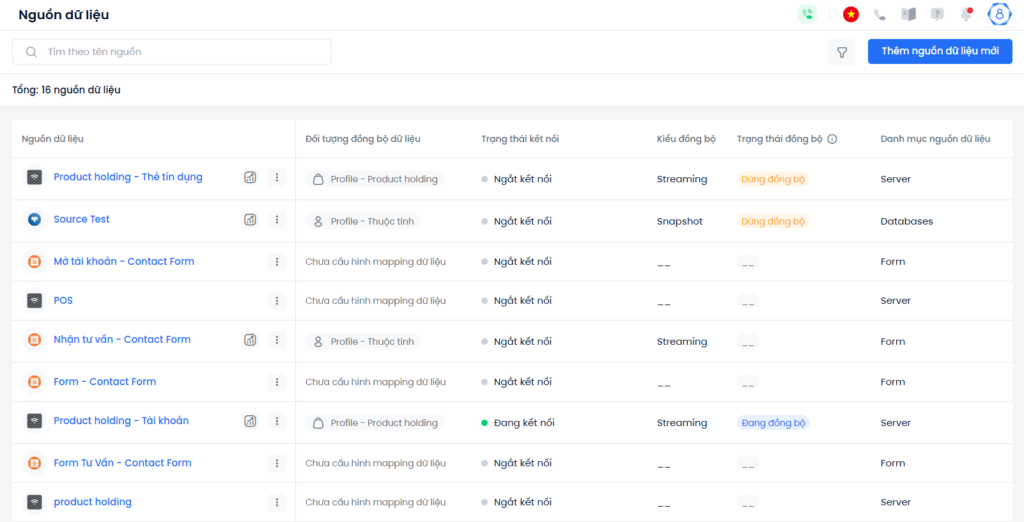Viewport: 1024px width, 522px height.
Task: Expand options menu for product holding row
Action: click(x=277, y=502)
